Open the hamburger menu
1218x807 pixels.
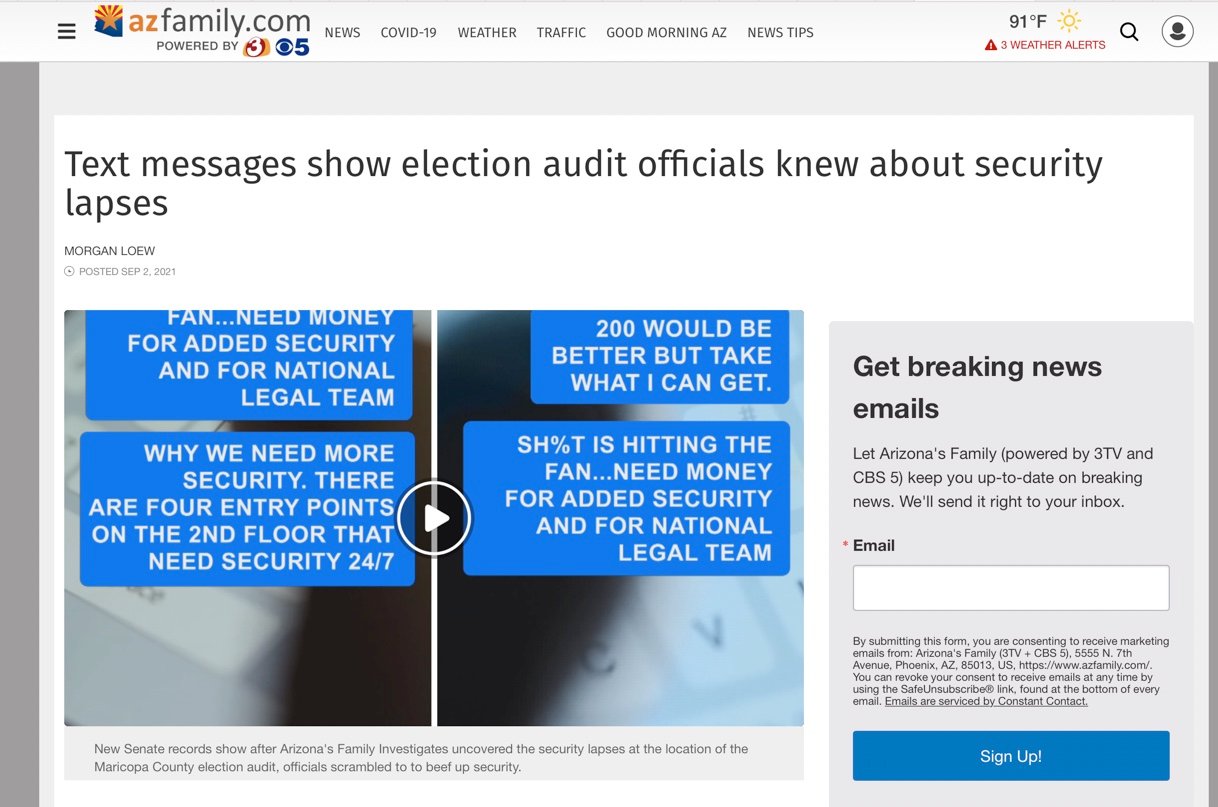[x=67, y=32]
